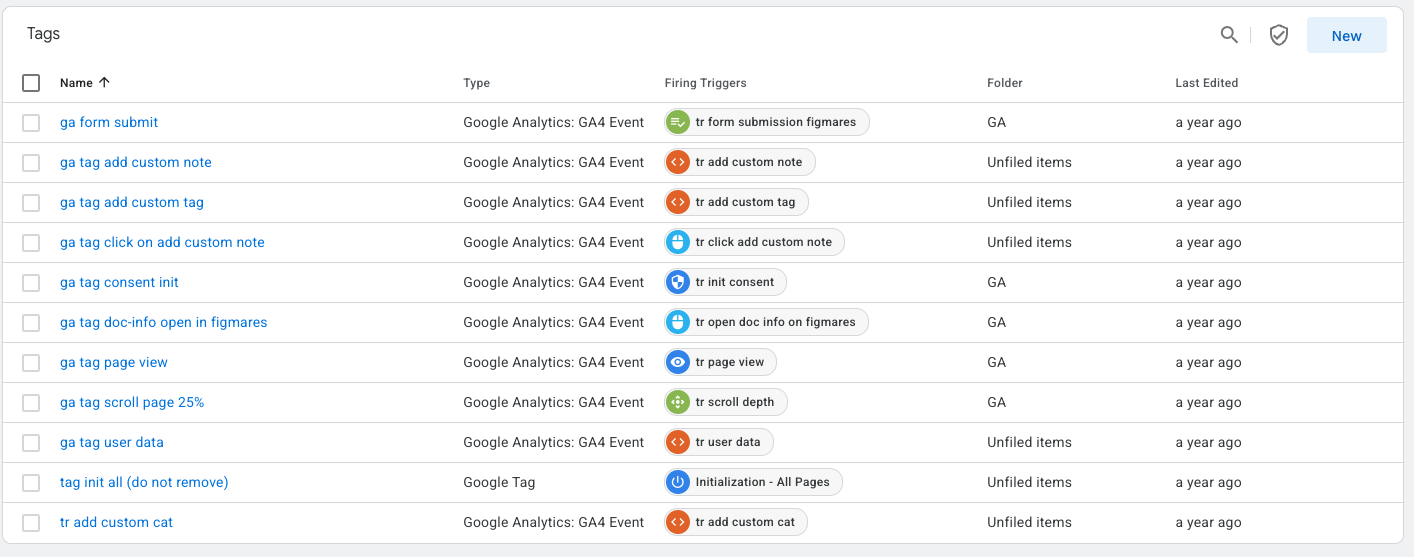The width and height of the screenshot is (1414, 557).
Task: Click the form submission trigger icon
Action: pyautogui.click(x=678, y=122)
